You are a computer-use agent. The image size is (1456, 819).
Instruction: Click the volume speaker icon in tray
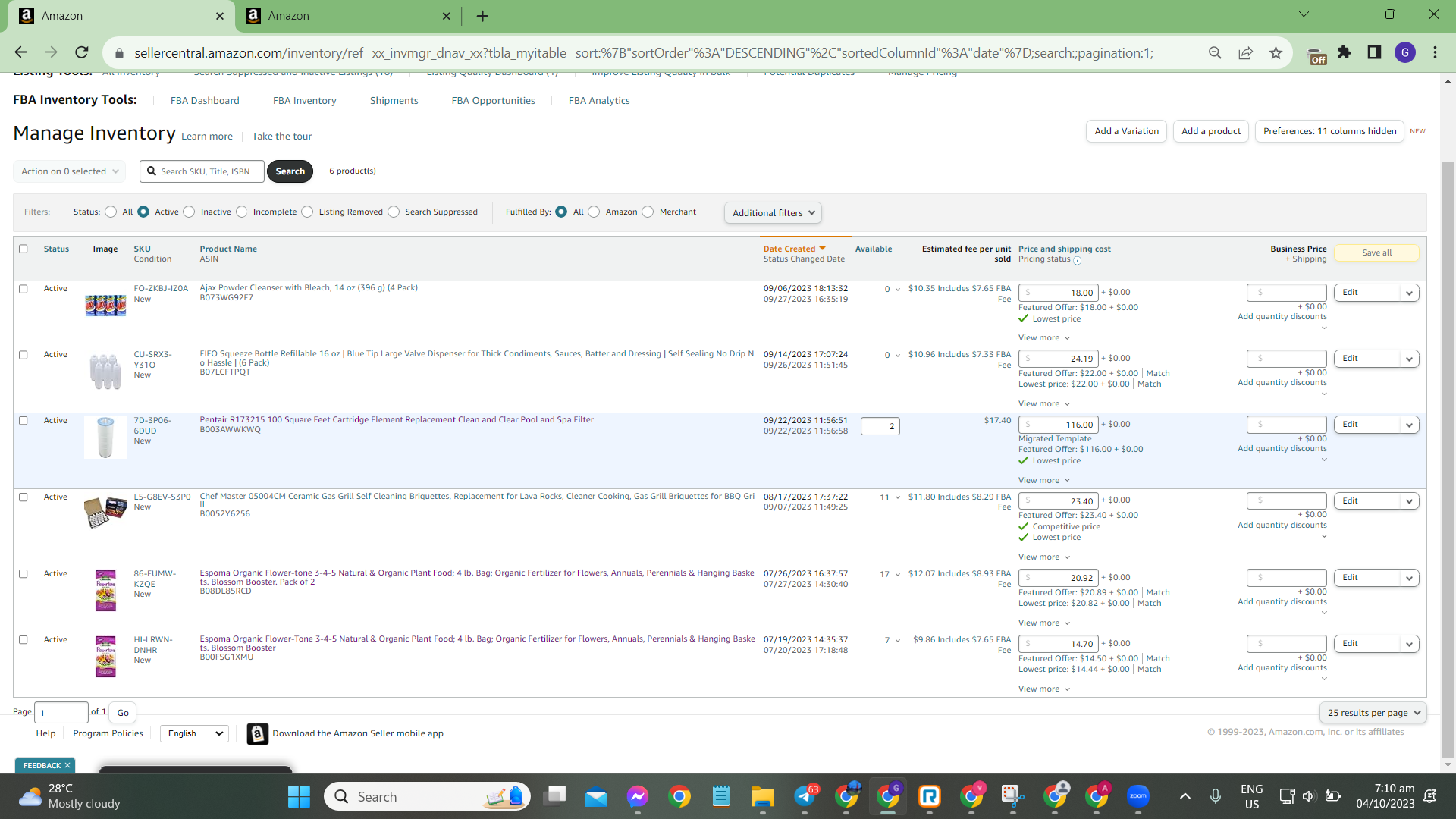pos(1309,796)
